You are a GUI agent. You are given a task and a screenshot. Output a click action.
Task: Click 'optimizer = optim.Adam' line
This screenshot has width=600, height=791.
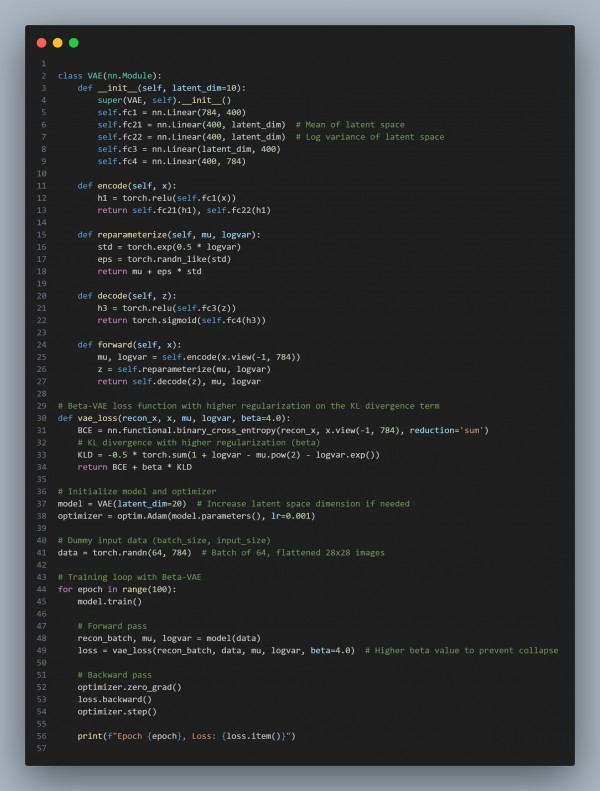pyautogui.click(x=186, y=516)
